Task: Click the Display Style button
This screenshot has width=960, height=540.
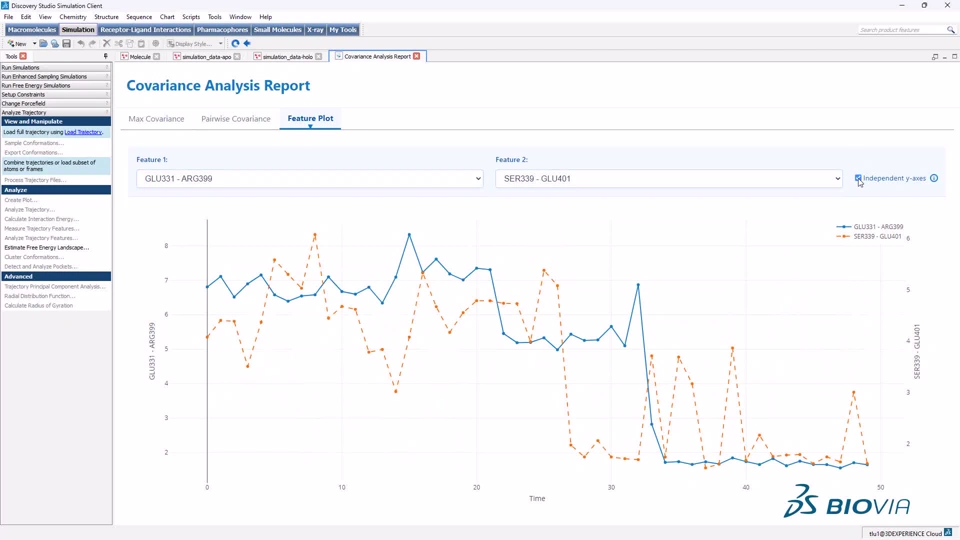Action: click(x=190, y=43)
